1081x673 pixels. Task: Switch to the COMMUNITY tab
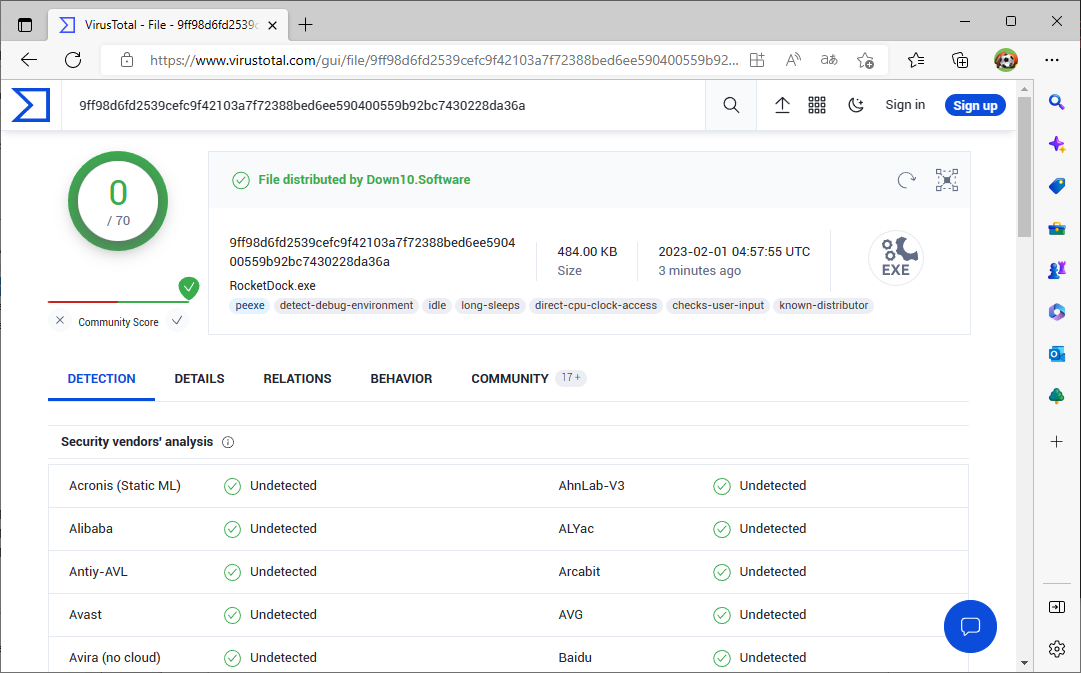528,379
